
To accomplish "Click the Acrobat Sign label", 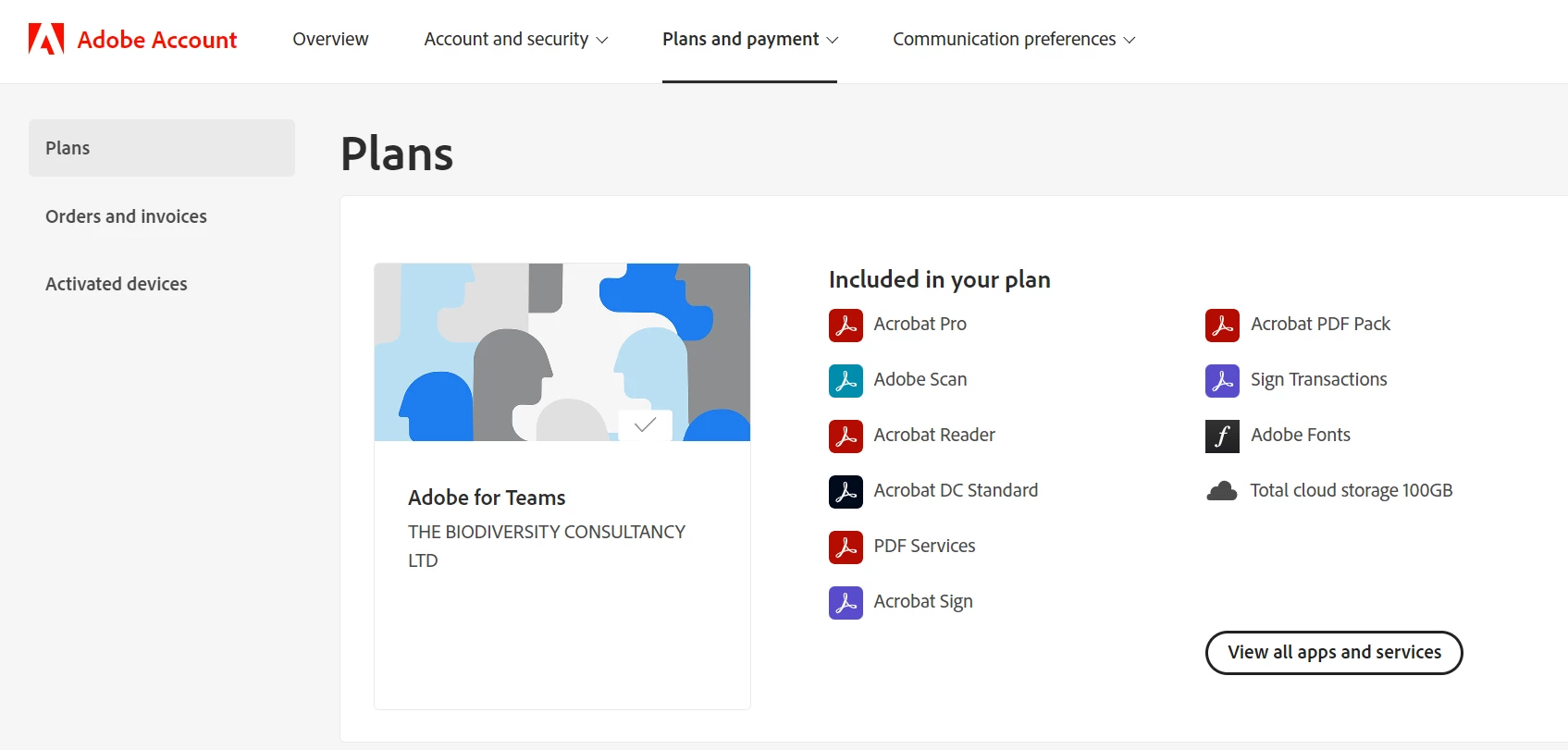I will (923, 602).
